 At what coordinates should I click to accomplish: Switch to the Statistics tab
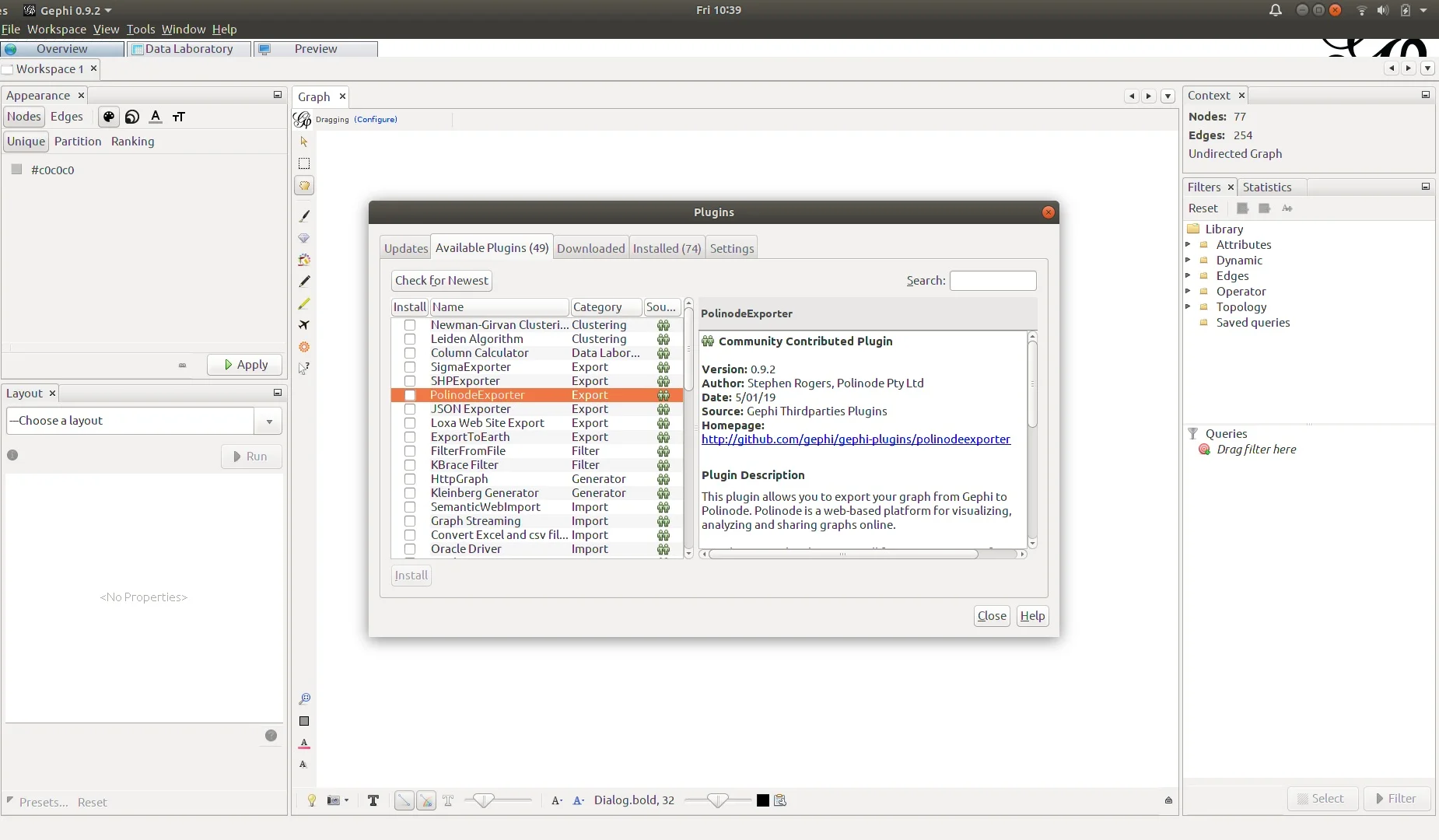click(x=1267, y=187)
